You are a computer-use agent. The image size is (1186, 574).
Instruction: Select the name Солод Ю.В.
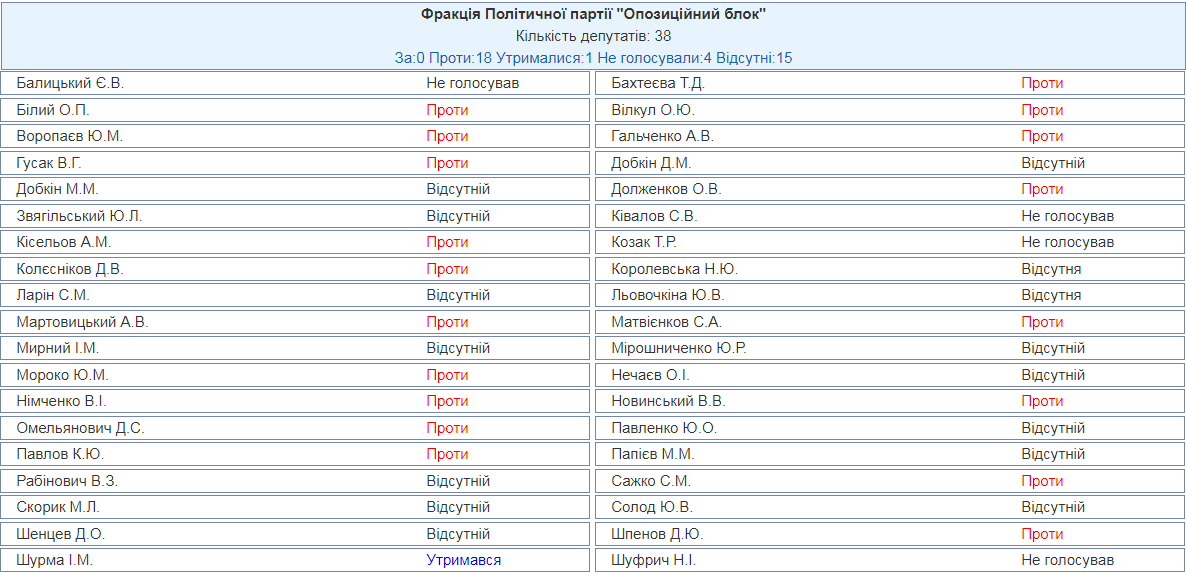click(x=652, y=508)
